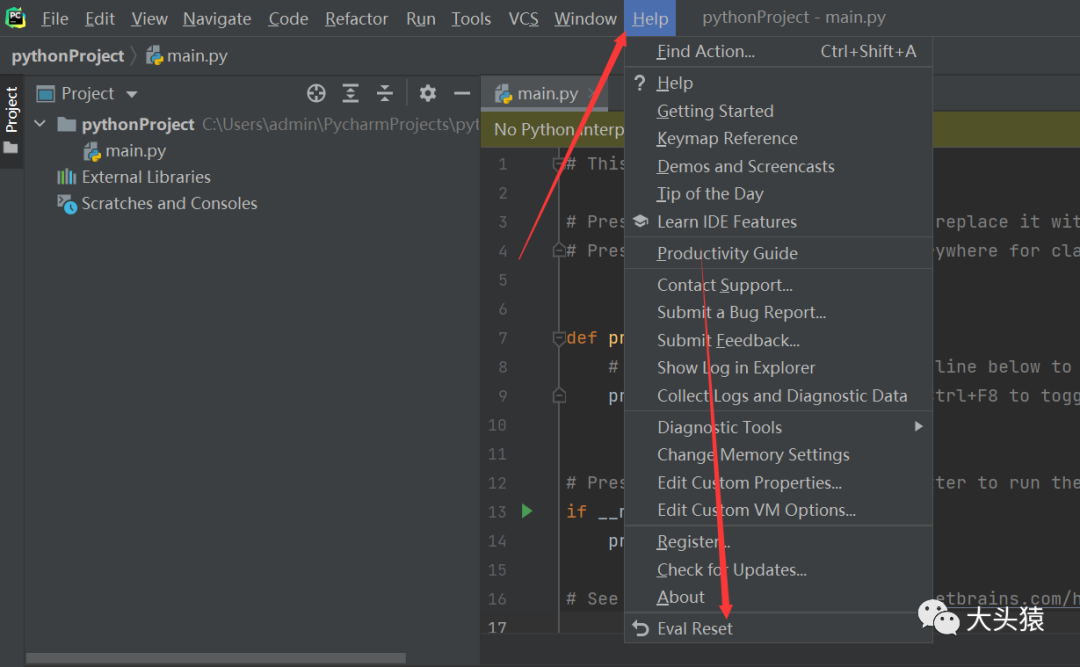This screenshot has width=1080, height=667.
Task: Expand the Diagnostic Tools submenu arrow
Action: [x=918, y=427]
